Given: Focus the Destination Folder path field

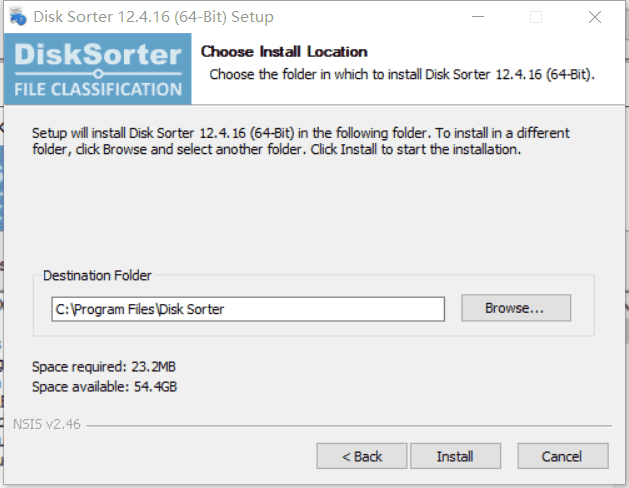Looking at the screenshot, I should 248,309.
